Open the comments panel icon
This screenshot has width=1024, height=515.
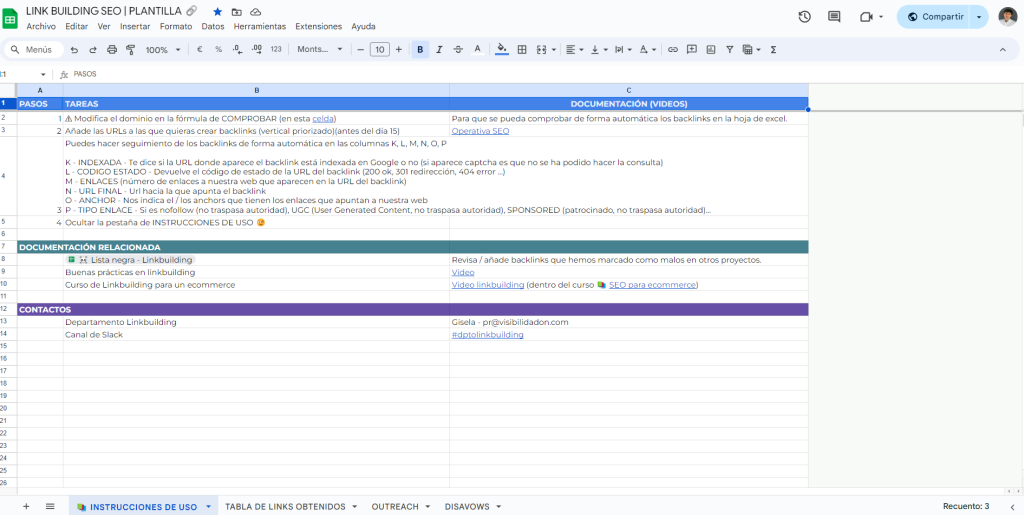835,17
